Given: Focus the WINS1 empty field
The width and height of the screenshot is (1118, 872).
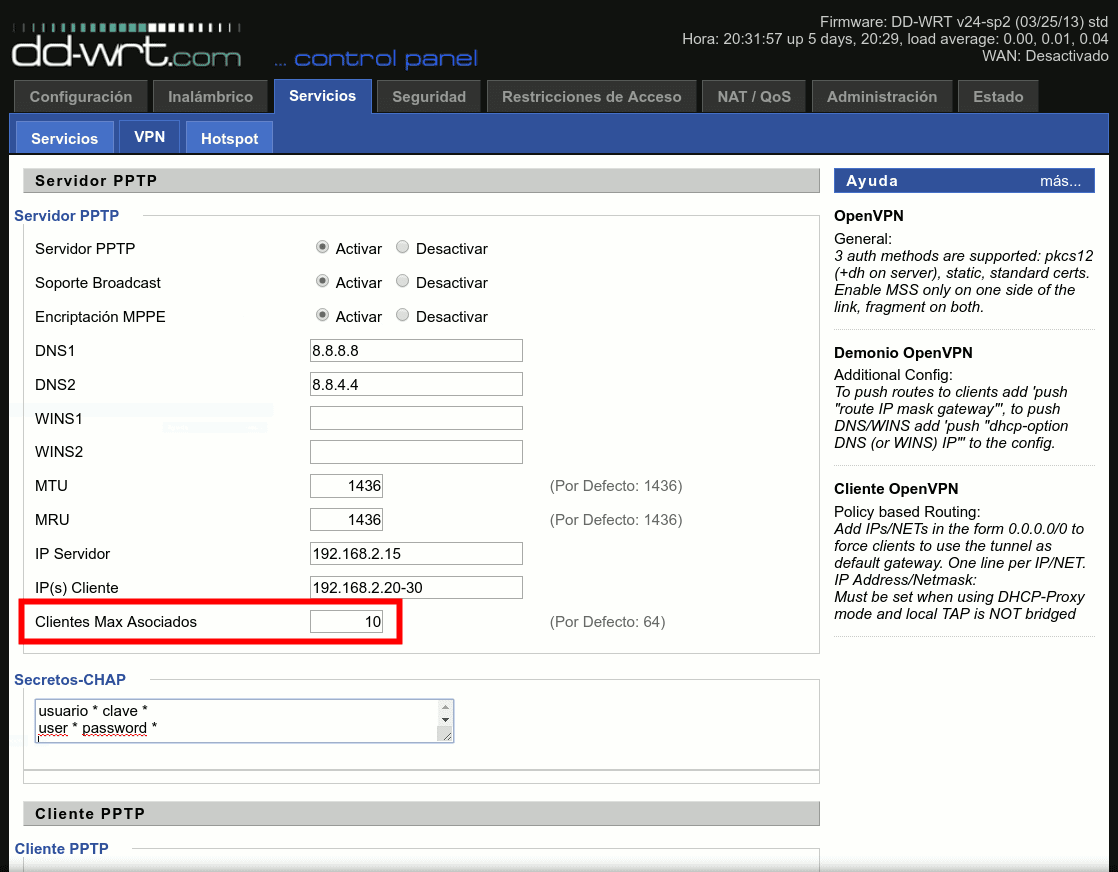Looking at the screenshot, I should coord(416,418).
